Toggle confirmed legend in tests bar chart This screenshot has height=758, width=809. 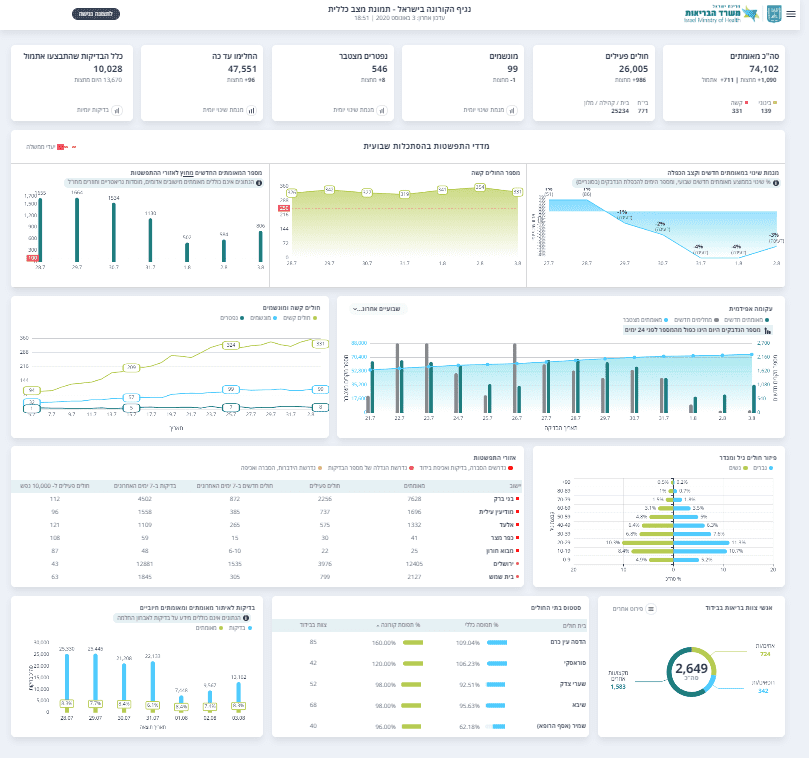coord(209,628)
